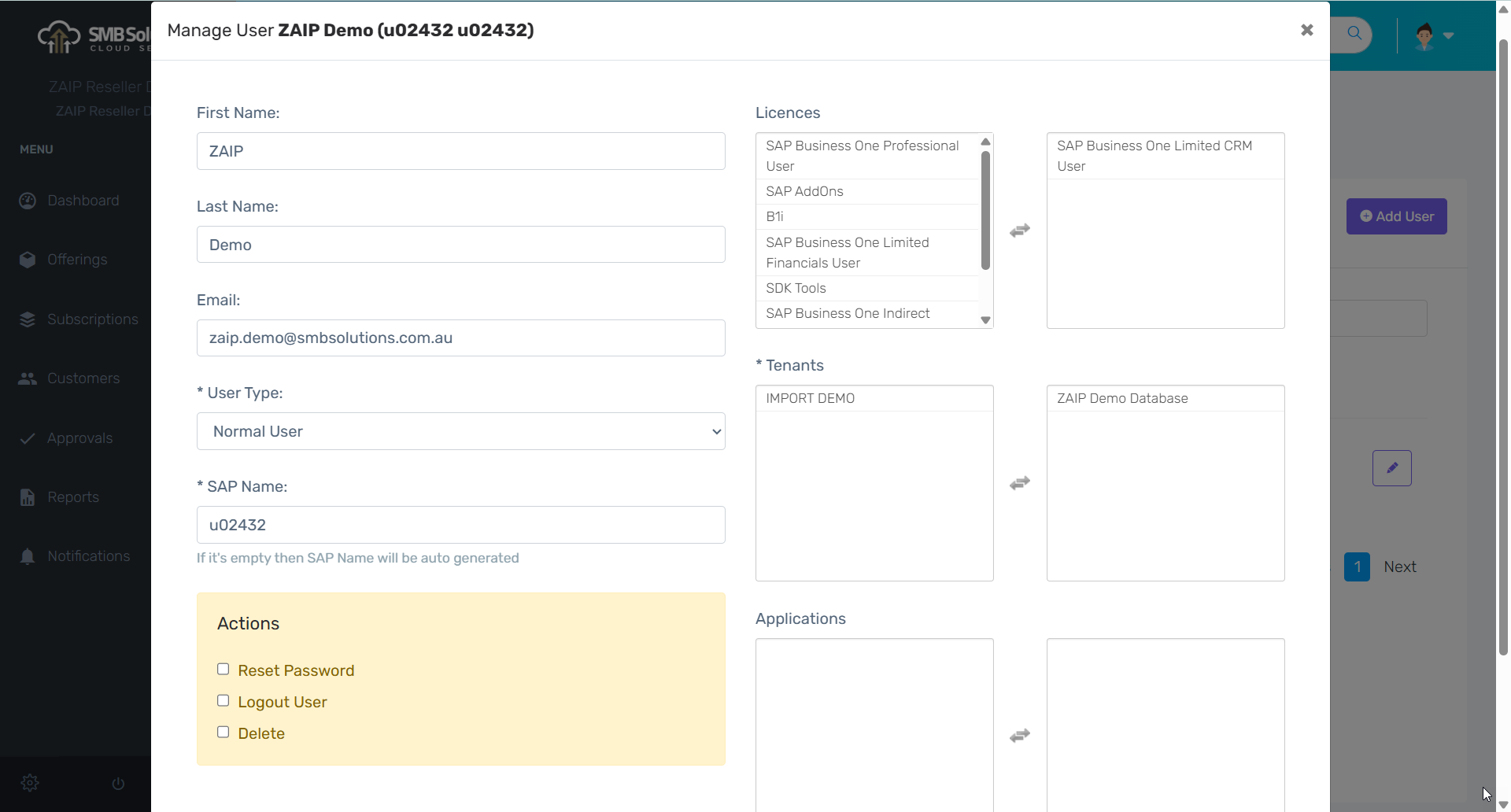1511x812 pixels.
Task: Click the Licences transfer arrows icon
Action: pos(1020,231)
